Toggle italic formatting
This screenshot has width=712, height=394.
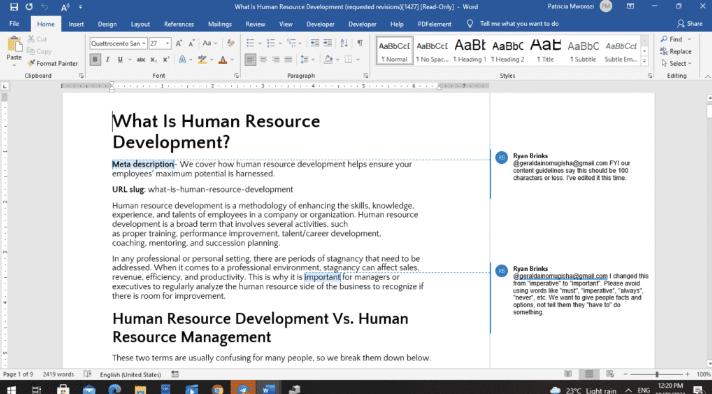coord(108,59)
